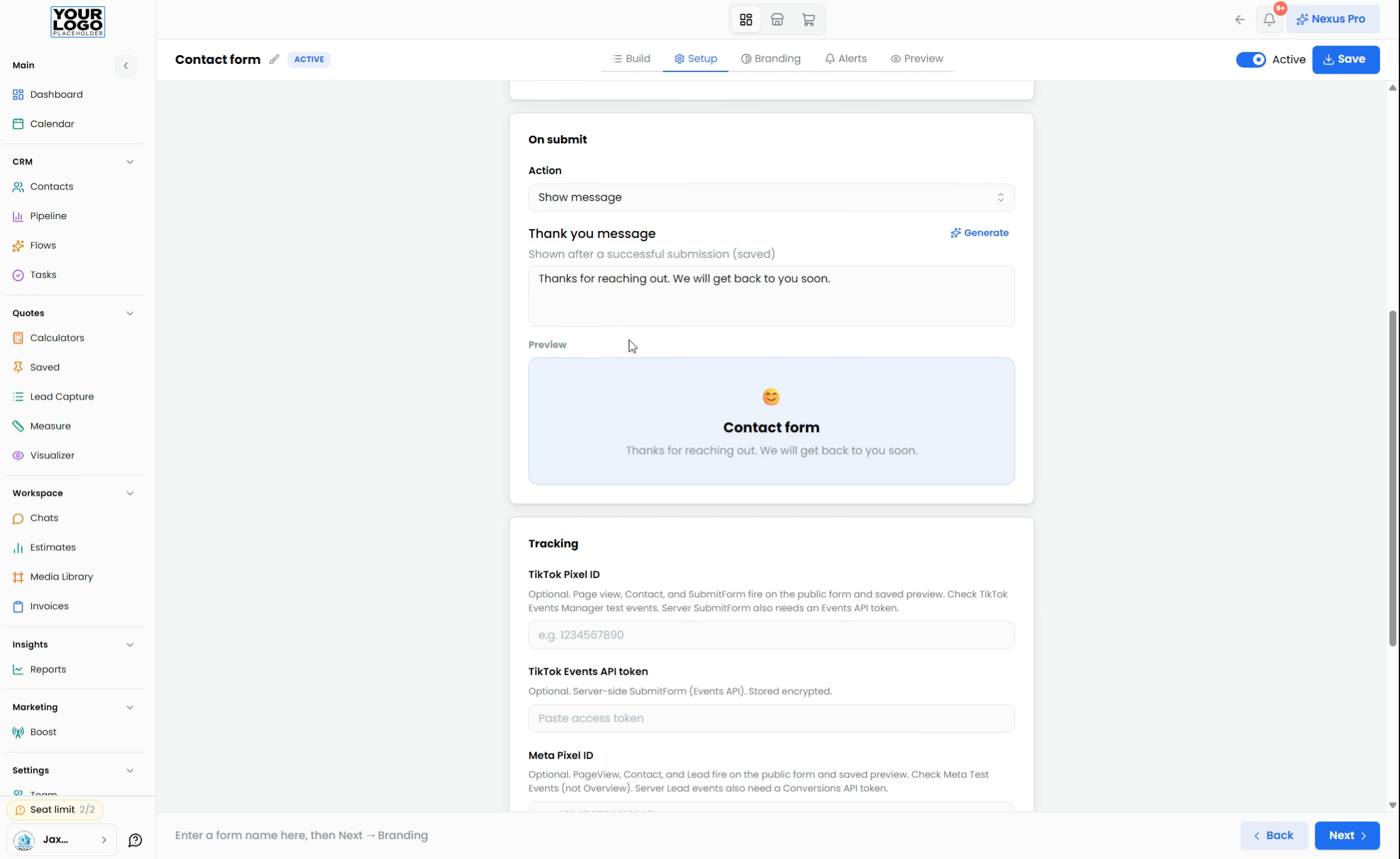Switch to the Preview tab

tap(917, 59)
